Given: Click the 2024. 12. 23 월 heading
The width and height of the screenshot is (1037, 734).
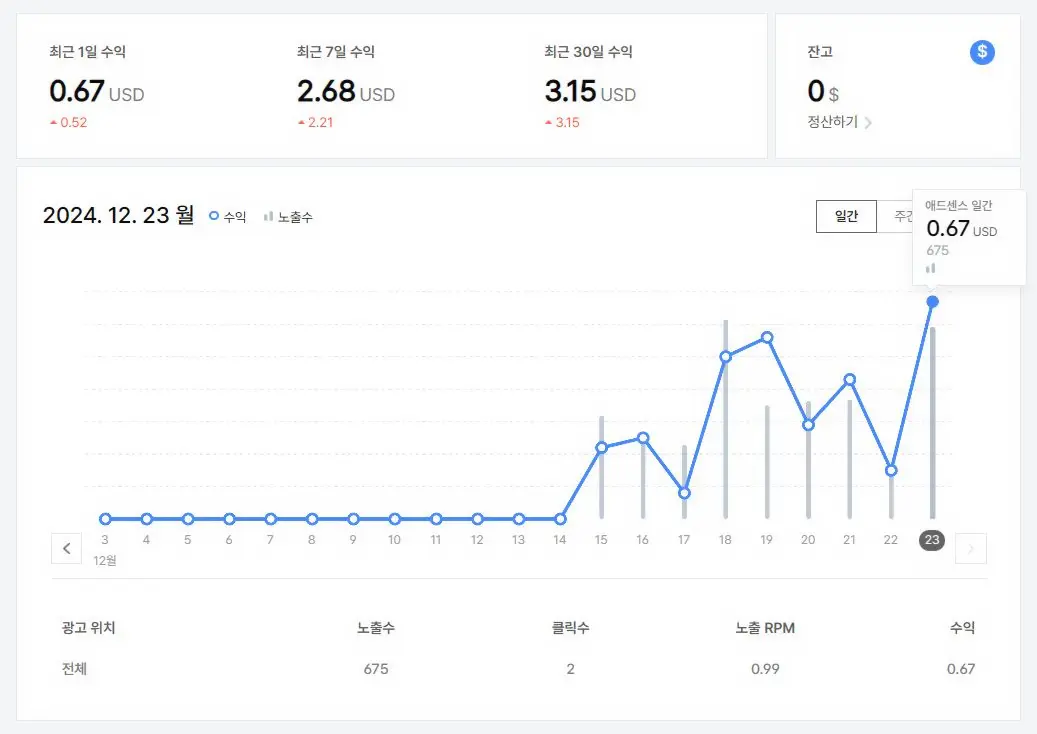Looking at the screenshot, I should (117, 215).
